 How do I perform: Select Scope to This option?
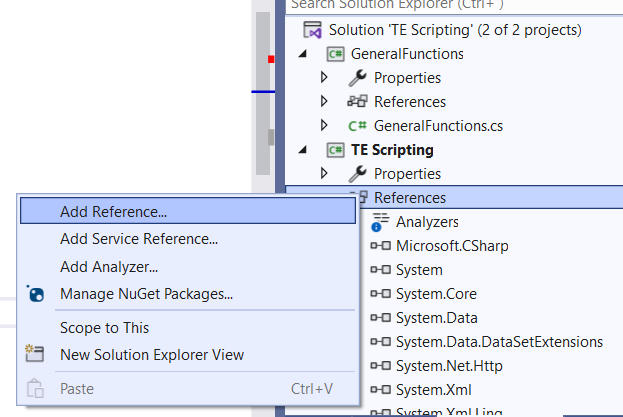point(104,327)
